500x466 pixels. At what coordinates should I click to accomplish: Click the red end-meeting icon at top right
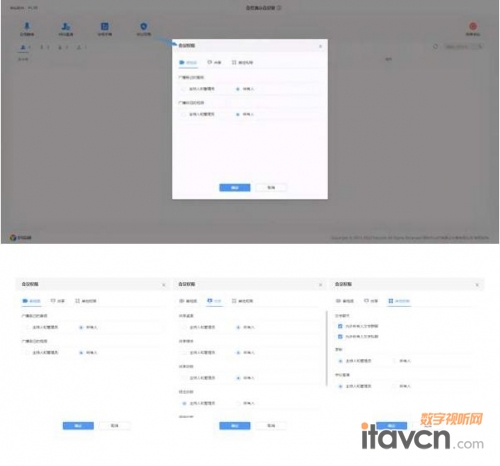coord(473,26)
